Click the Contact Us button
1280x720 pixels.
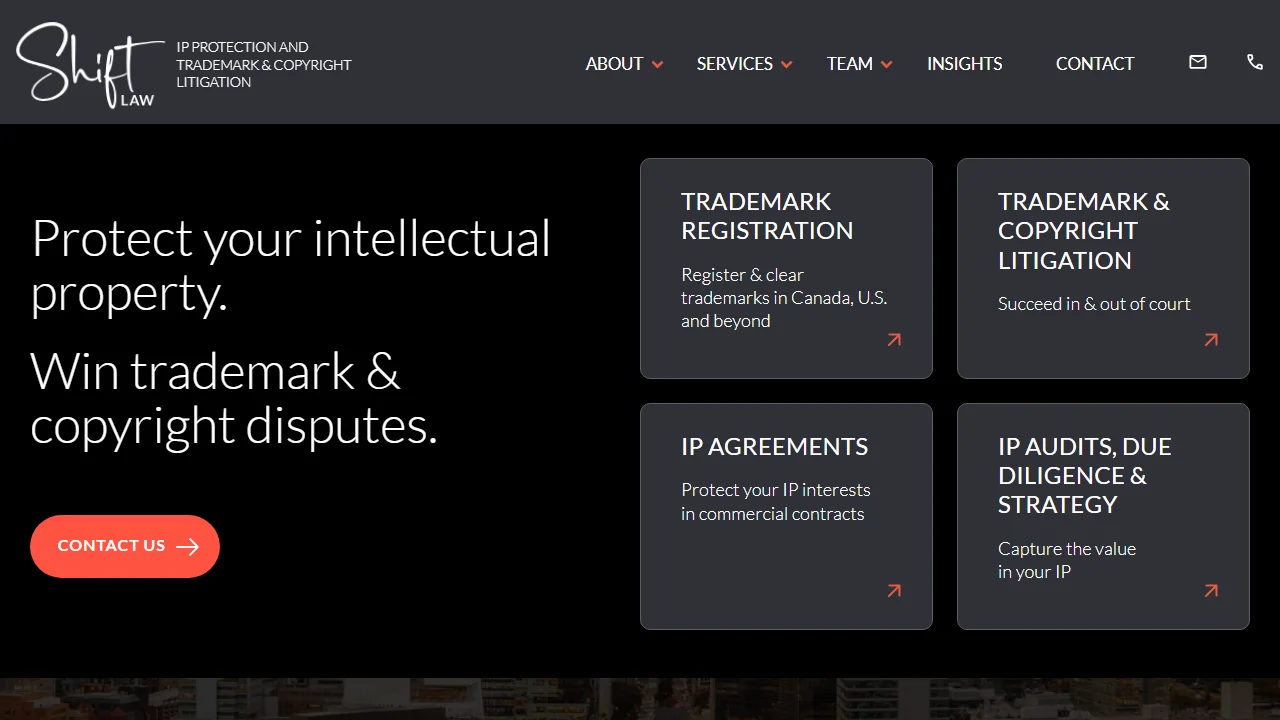point(125,546)
